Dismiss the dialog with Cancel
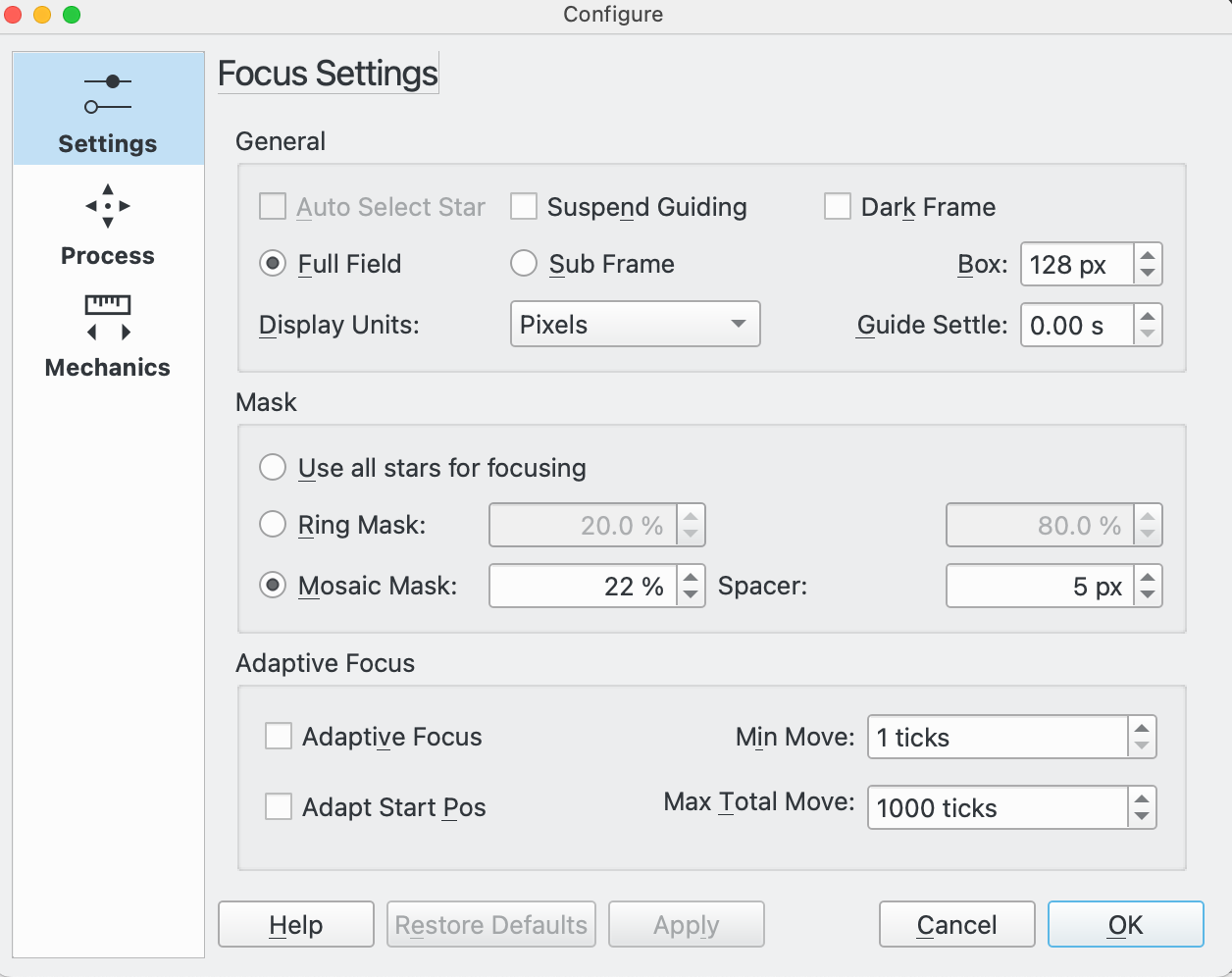Image resolution: width=1232 pixels, height=977 pixels. point(956,923)
